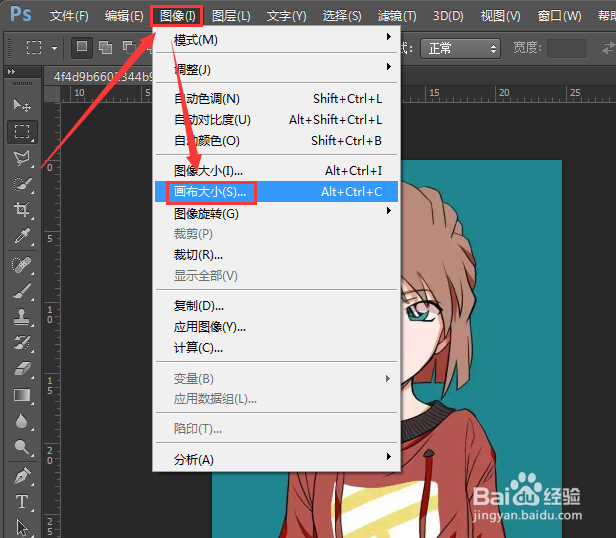The width and height of the screenshot is (616, 538).
Task: Click the width 宽度 input field
Action: 566,48
